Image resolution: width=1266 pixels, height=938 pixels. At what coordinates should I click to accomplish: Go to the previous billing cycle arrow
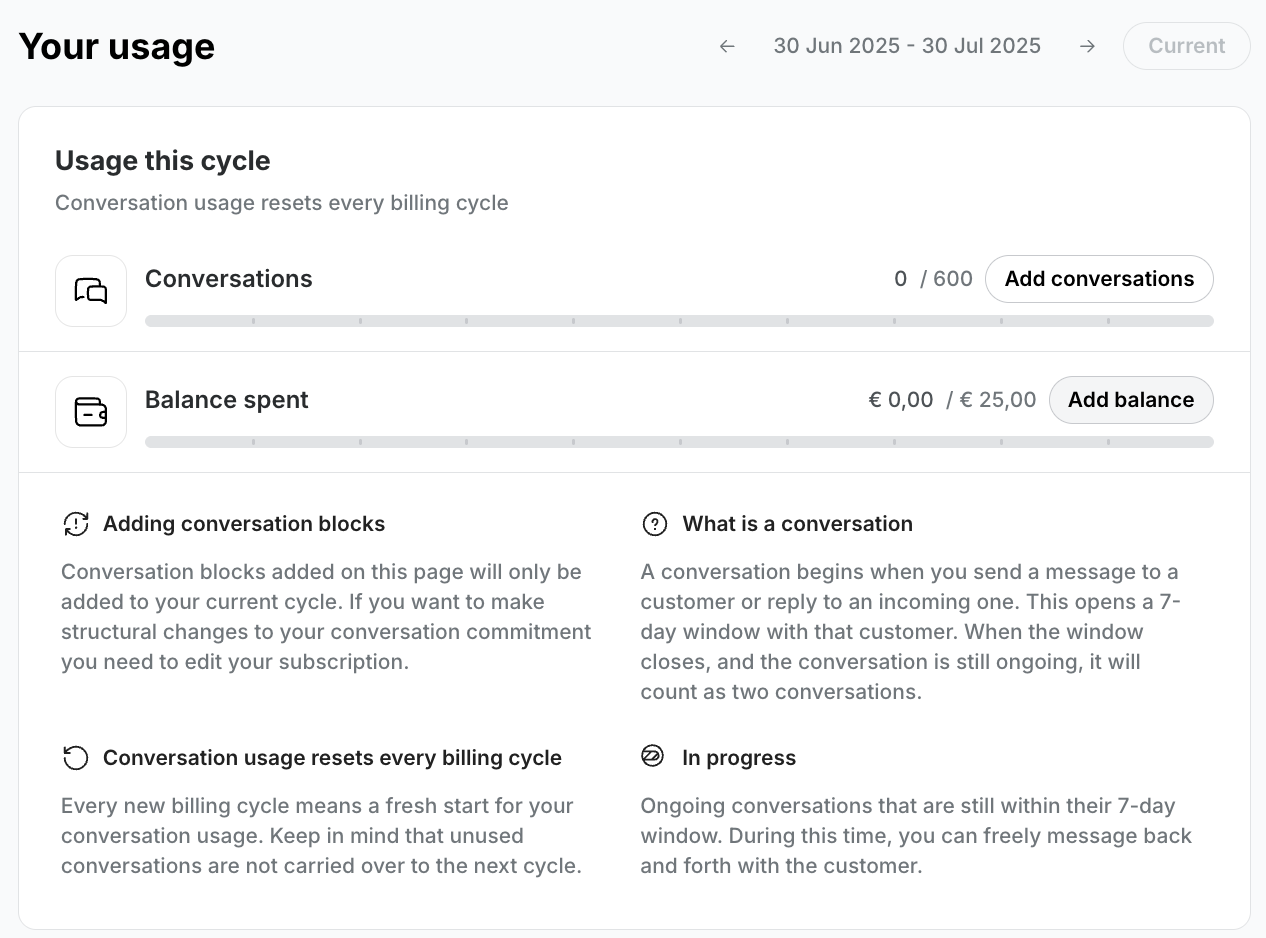coord(727,46)
